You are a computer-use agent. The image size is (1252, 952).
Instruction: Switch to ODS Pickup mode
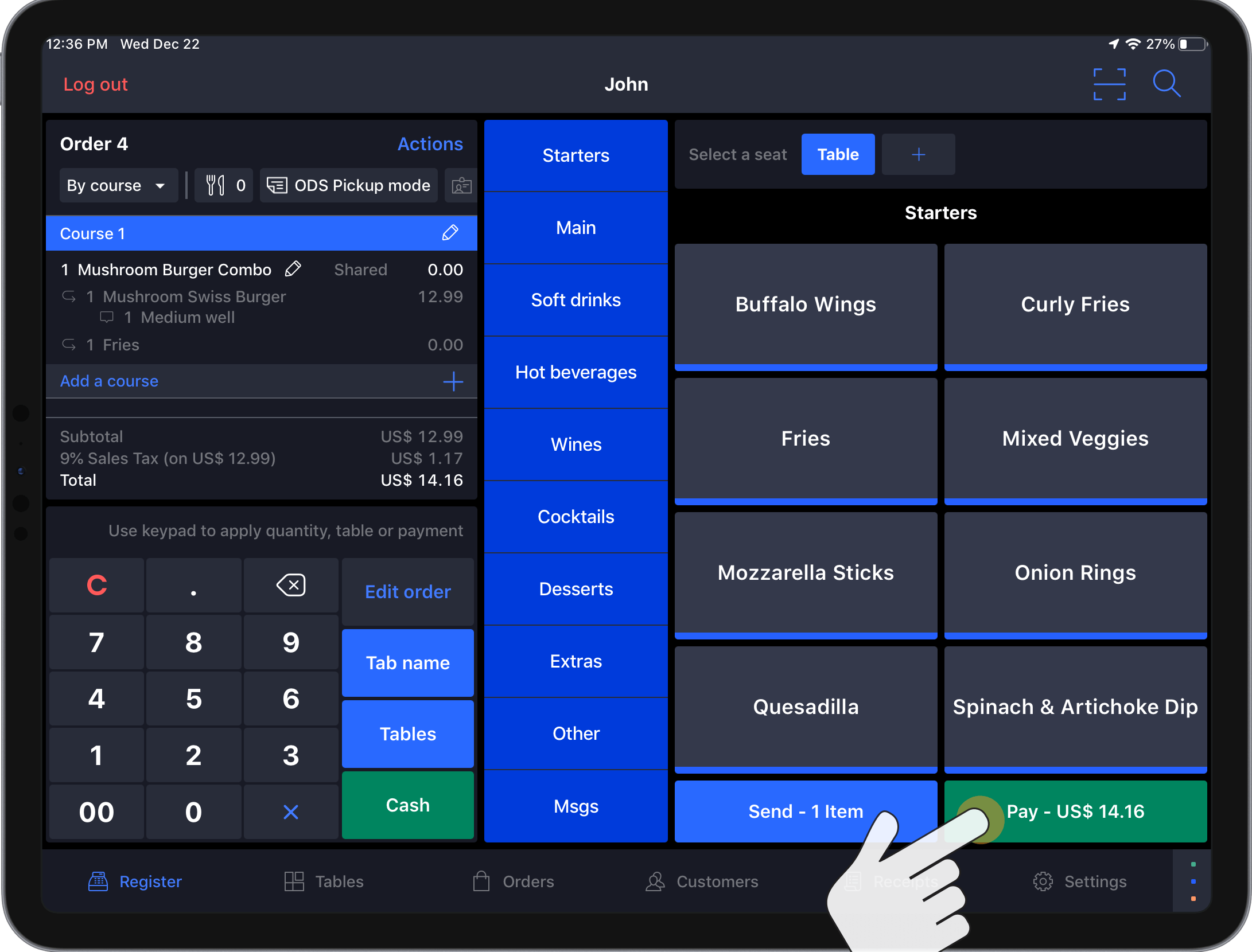pos(348,185)
